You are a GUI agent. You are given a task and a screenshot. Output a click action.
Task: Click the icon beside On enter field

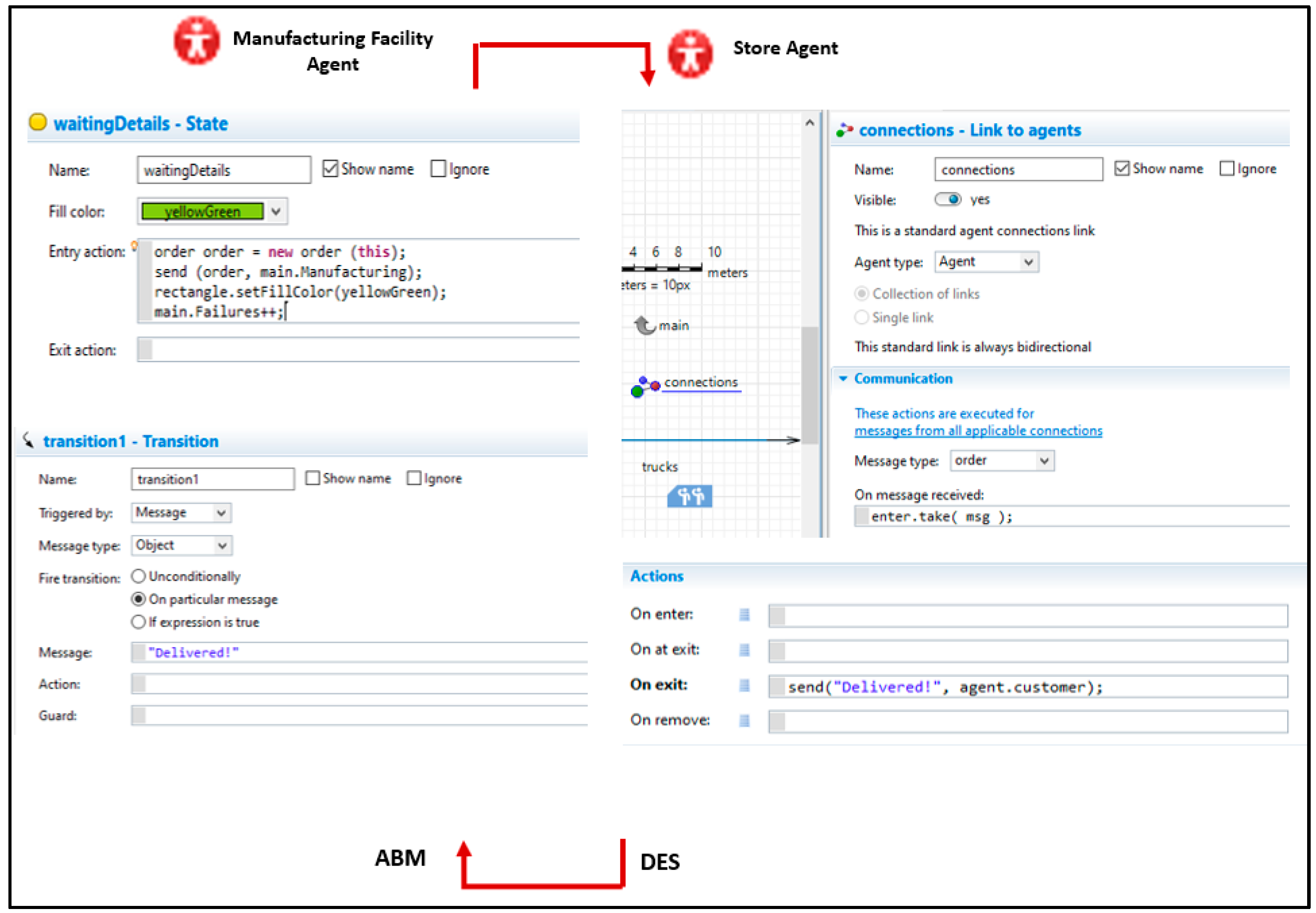[744, 614]
